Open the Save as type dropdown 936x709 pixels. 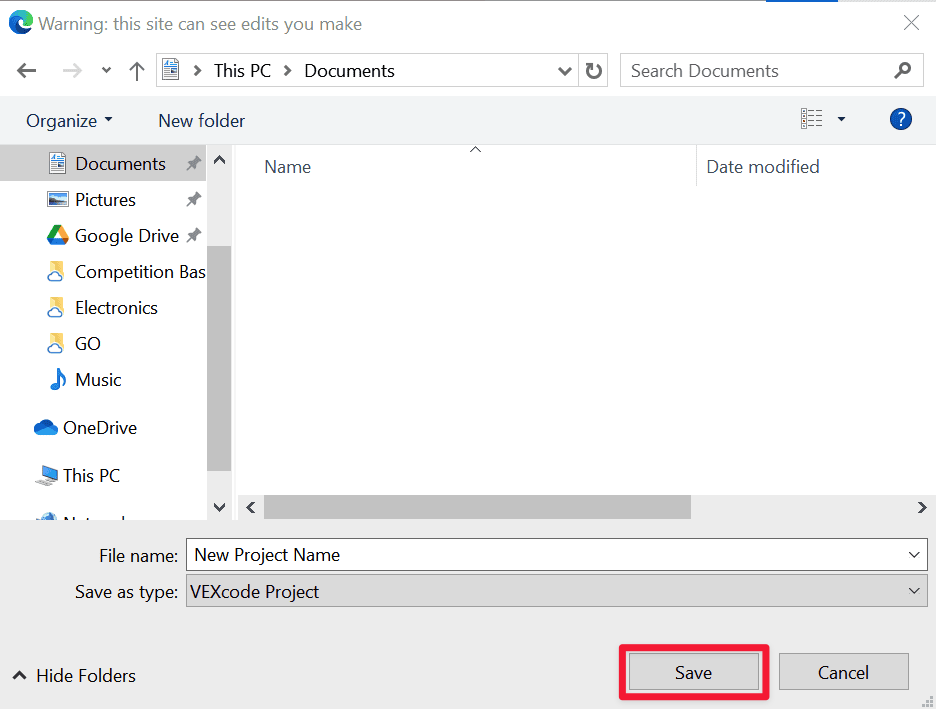911,590
